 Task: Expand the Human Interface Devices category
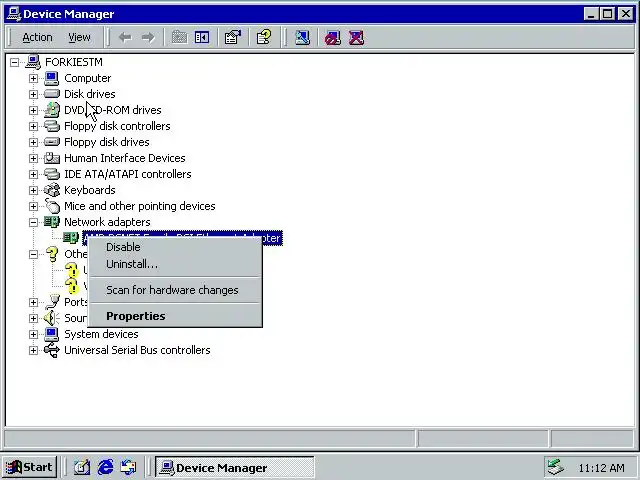coord(33,158)
